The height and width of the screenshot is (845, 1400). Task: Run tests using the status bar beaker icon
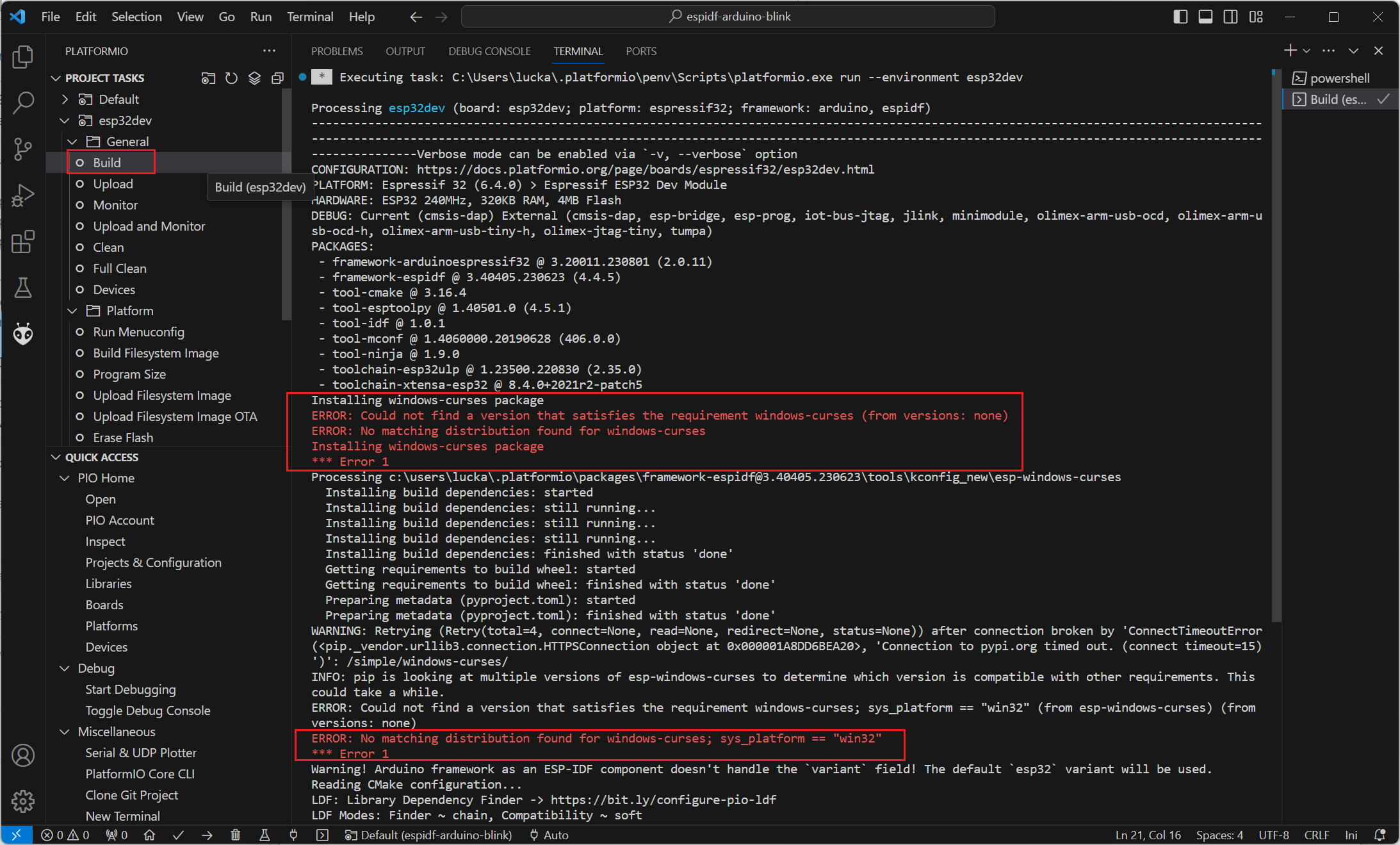(265, 835)
